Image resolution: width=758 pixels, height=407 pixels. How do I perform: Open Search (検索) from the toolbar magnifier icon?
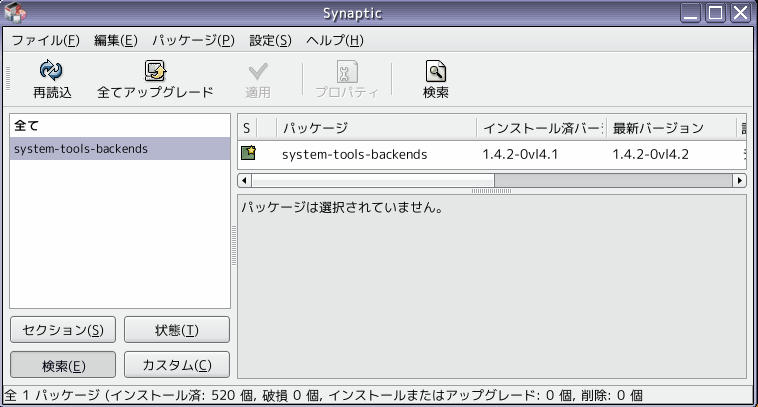click(x=436, y=71)
